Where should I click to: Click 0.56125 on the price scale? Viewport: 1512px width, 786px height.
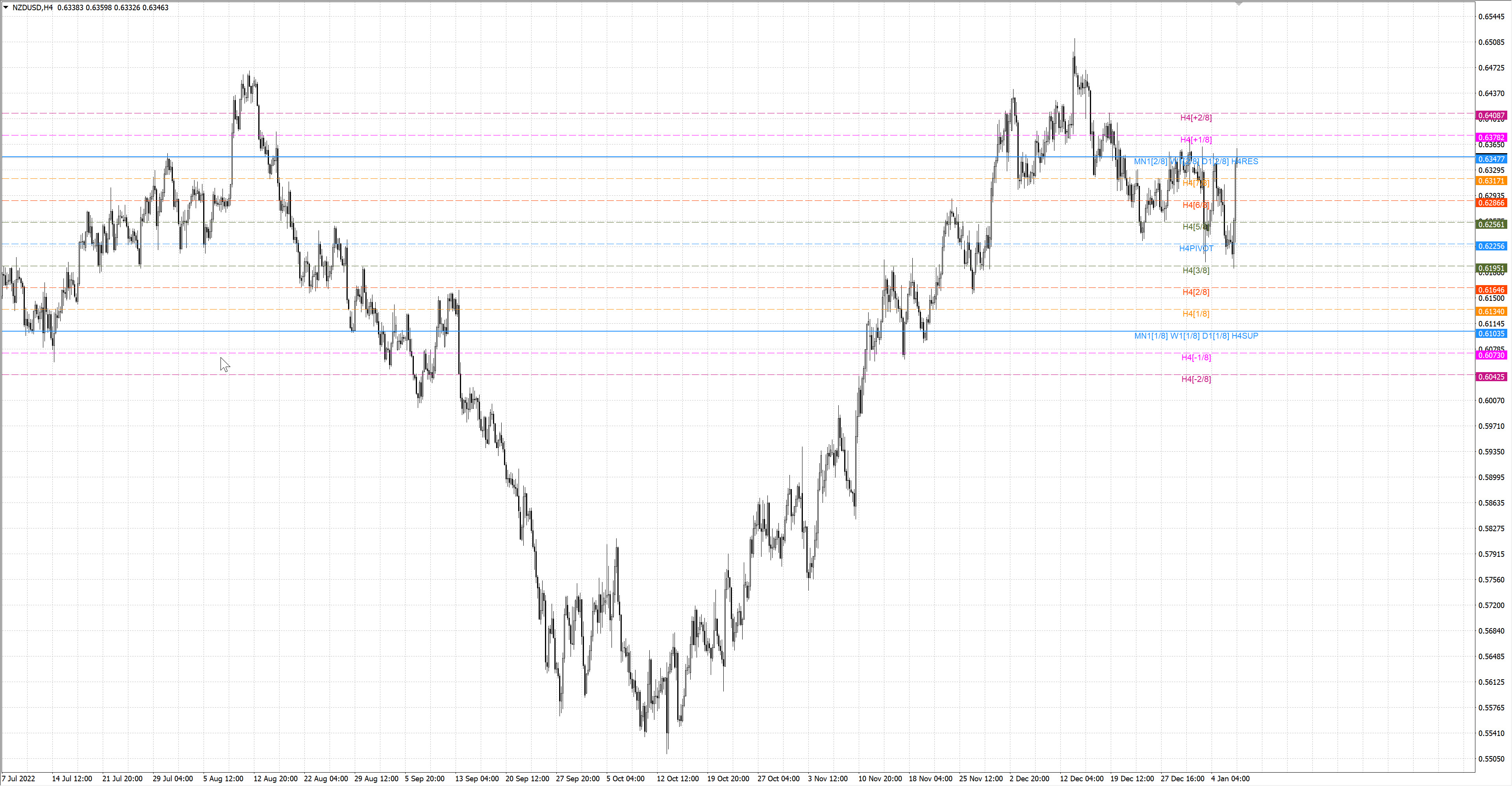coord(1491,682)
